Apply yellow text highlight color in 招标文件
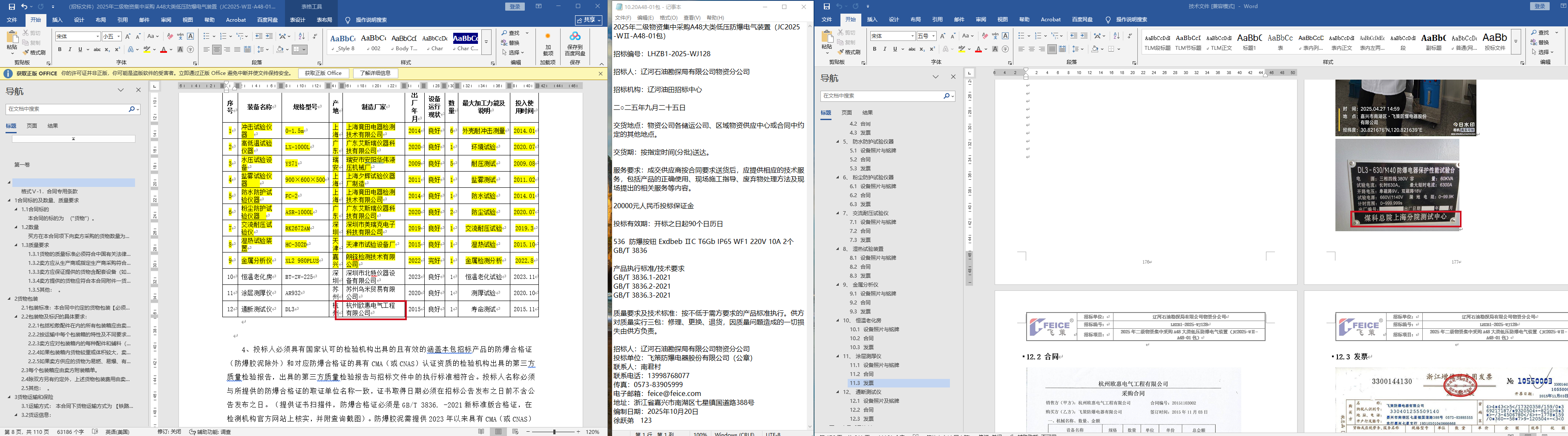The height and width of the screenshot is (436, 1568). [x=147, y=50]
